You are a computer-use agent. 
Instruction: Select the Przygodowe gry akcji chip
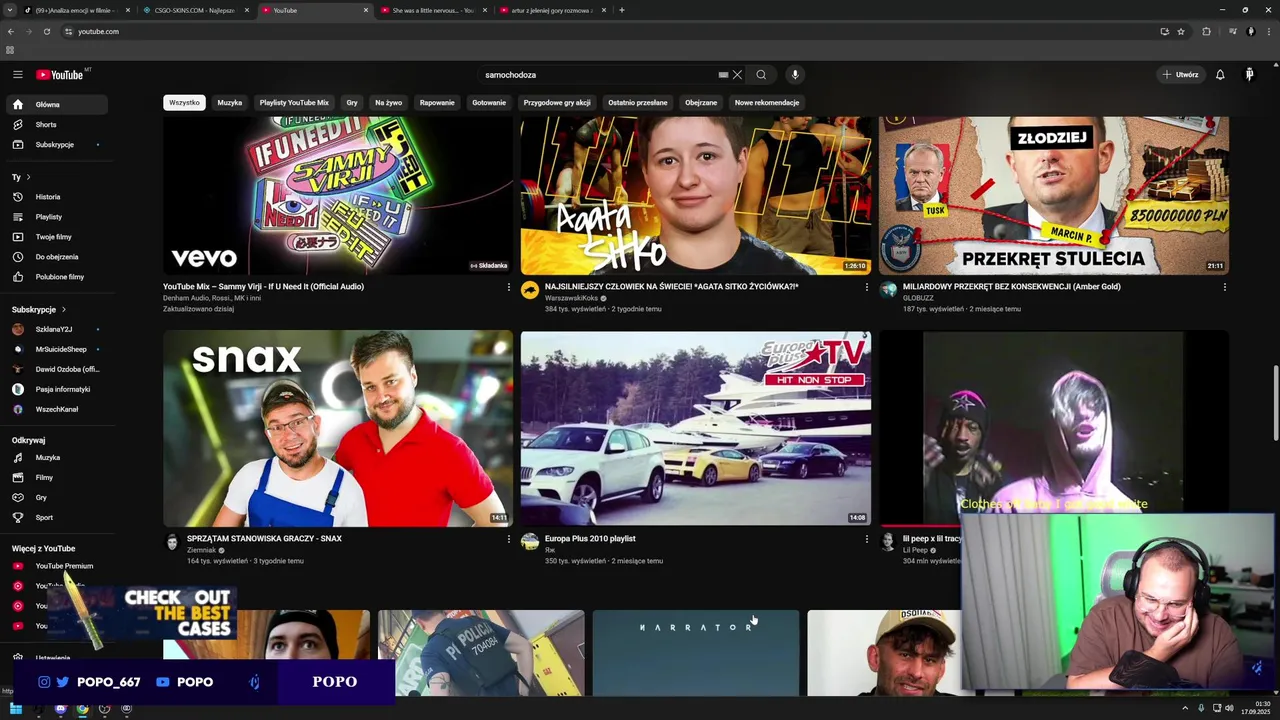pyautogui.click(x=557, y=102)
